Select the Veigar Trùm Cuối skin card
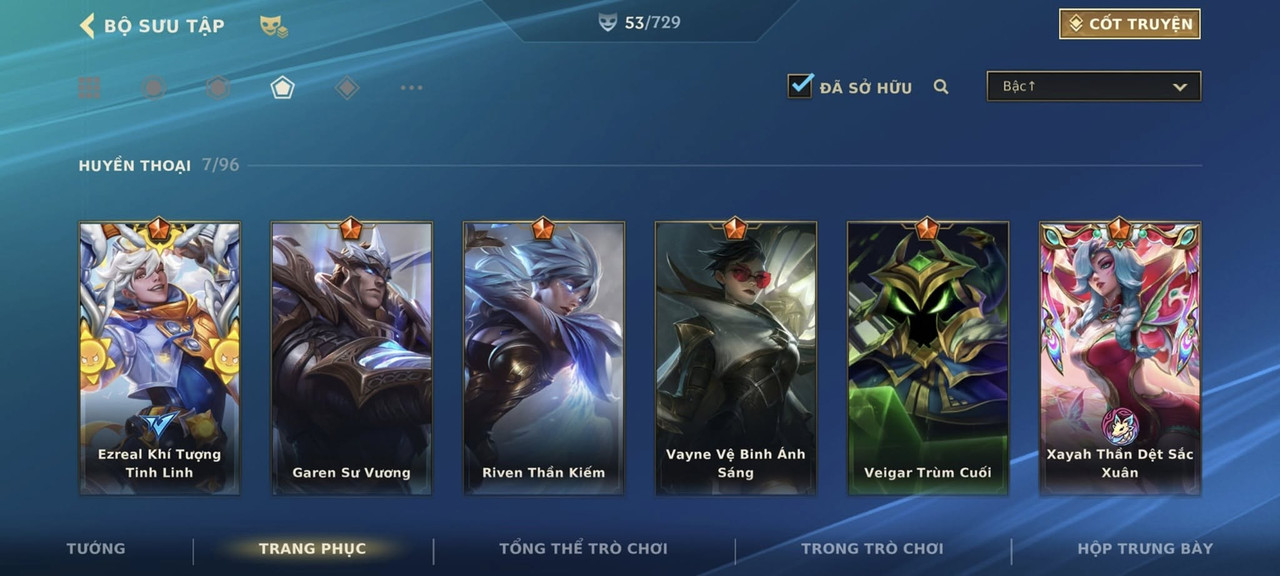Viewport: 1280px width, 576px height. tap(928, 358)
